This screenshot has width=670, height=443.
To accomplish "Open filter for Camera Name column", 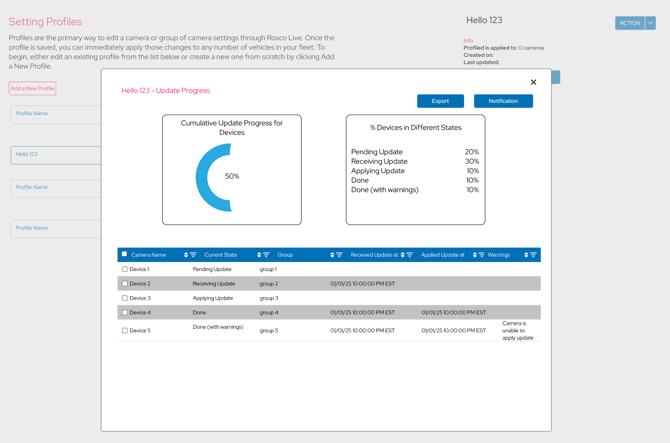I will [x=193, y=255].
